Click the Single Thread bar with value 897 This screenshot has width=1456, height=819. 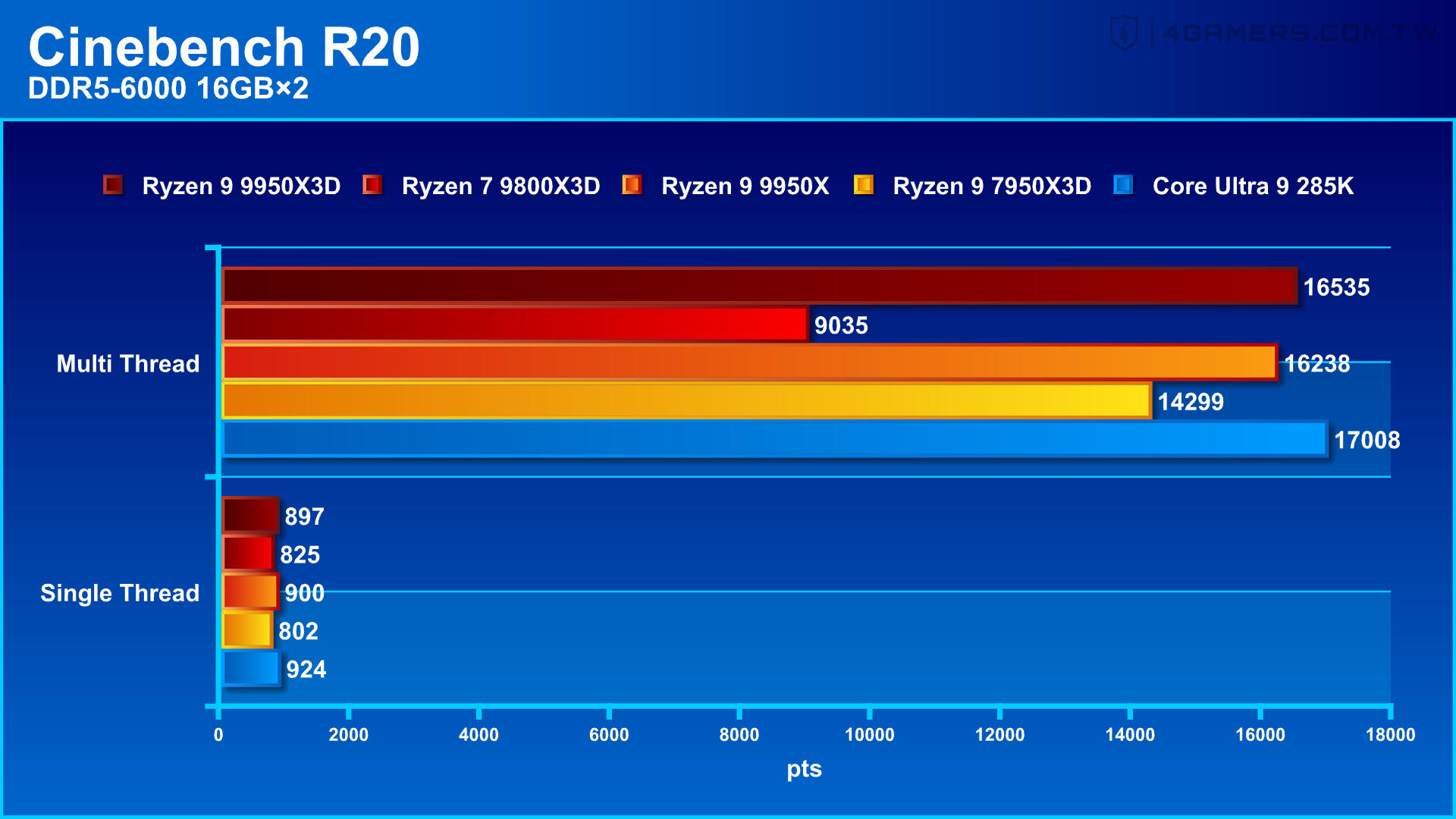(x=250, y=516)
